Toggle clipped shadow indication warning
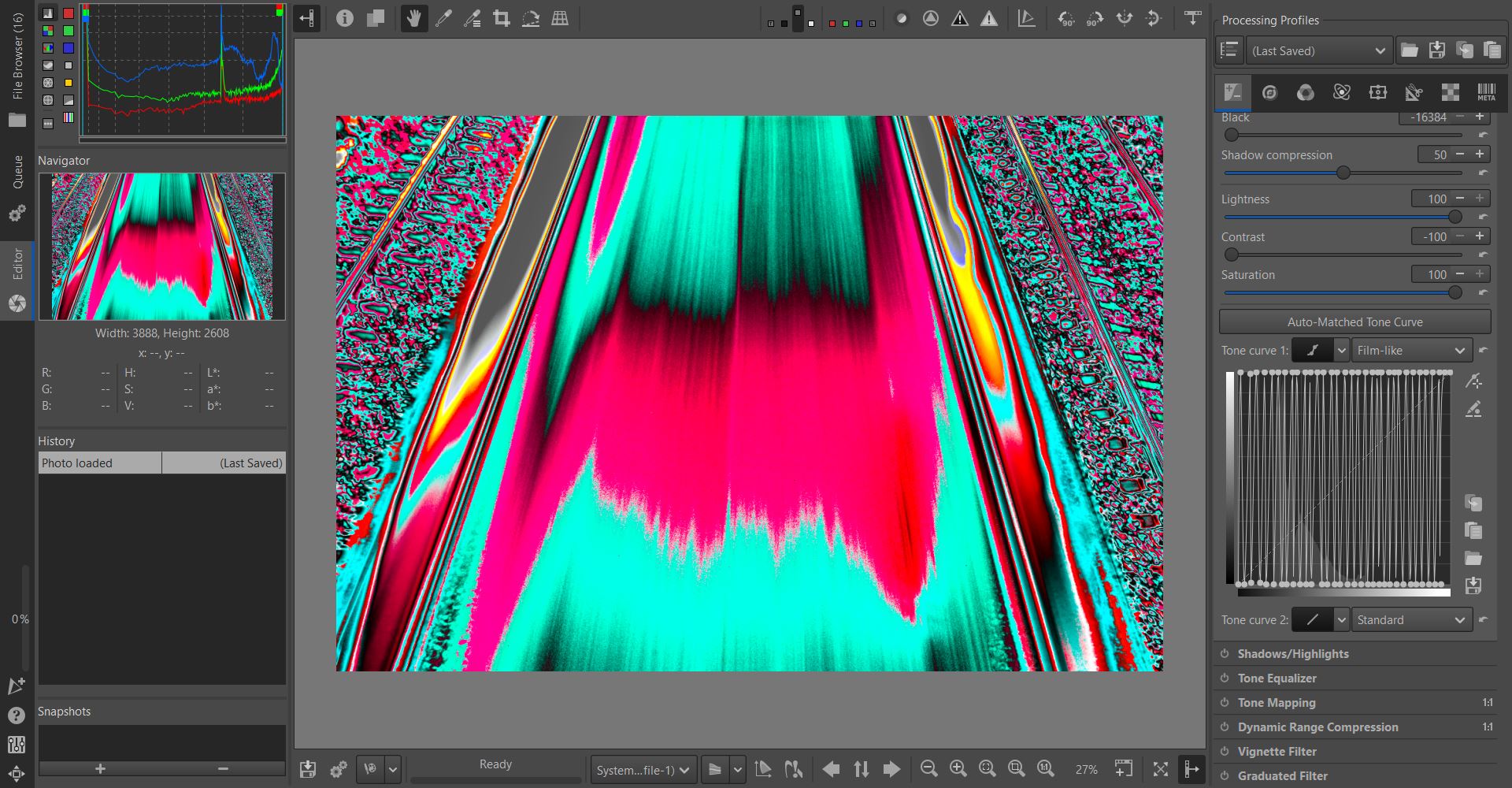 [x=960, y=18]
